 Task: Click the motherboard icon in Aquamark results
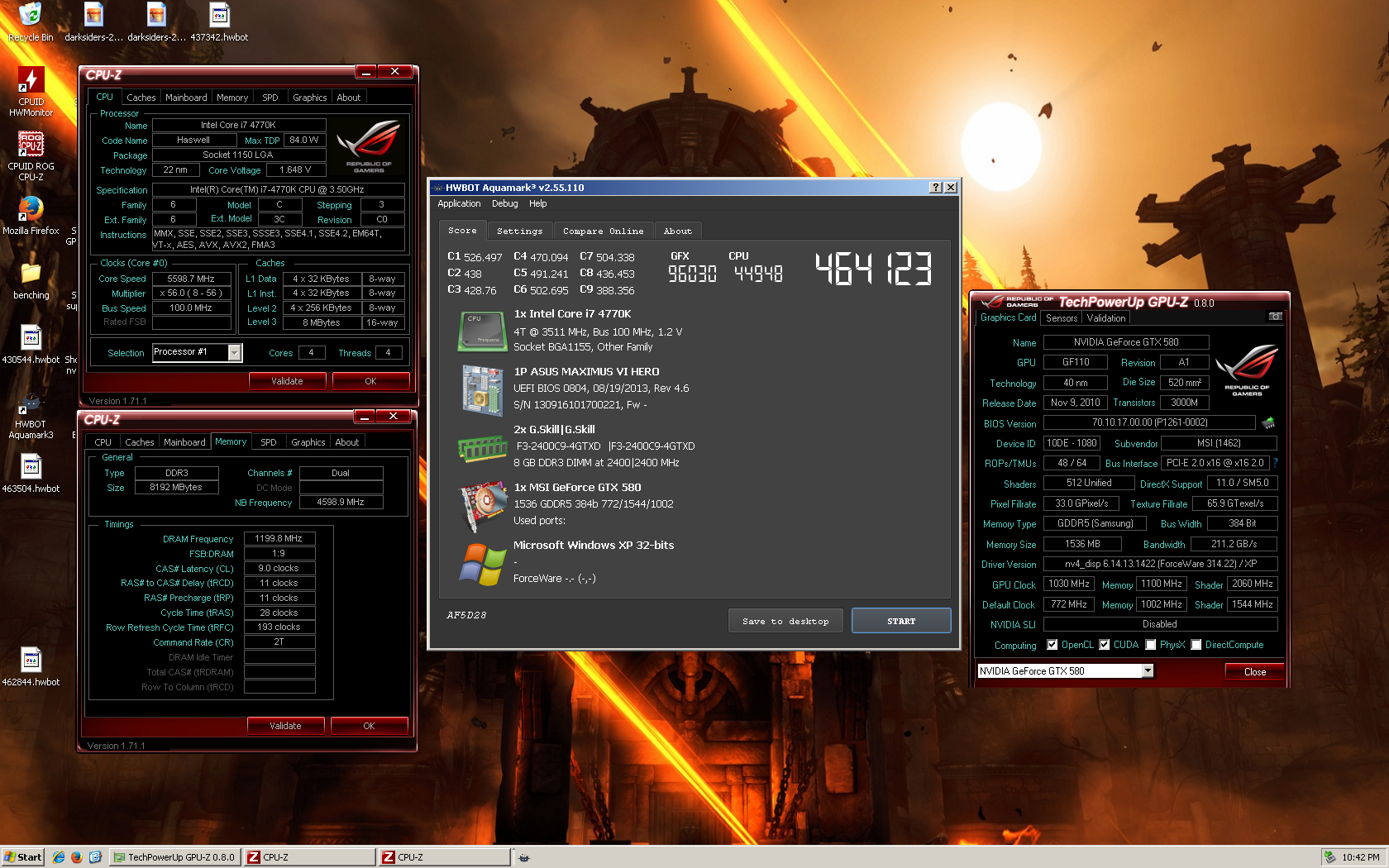tap(483, 389)
